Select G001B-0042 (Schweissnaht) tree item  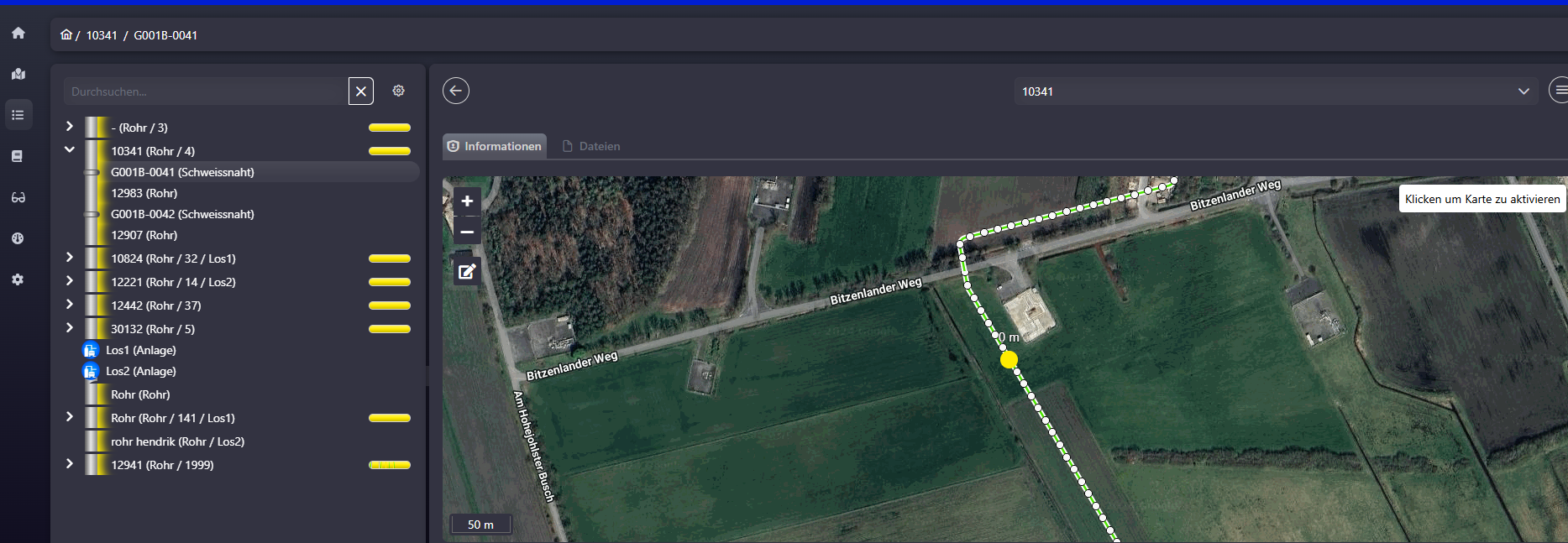click(x=182, y=214)
